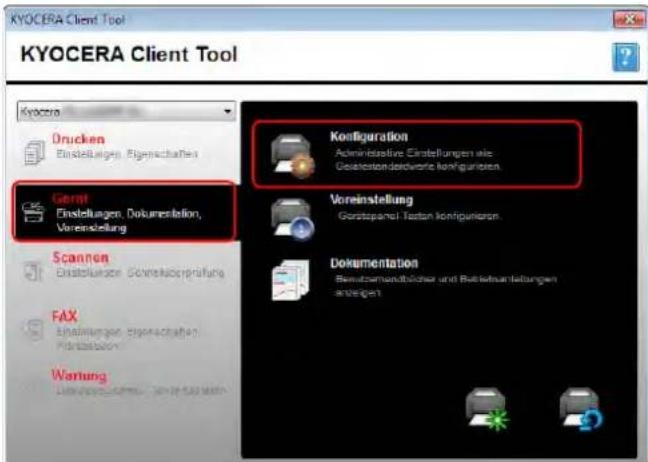This screenshot has width=648, height=462.
Task: Click the Einstellungen, Eigenschaften text under Drucken
Action: click(127, 154)
